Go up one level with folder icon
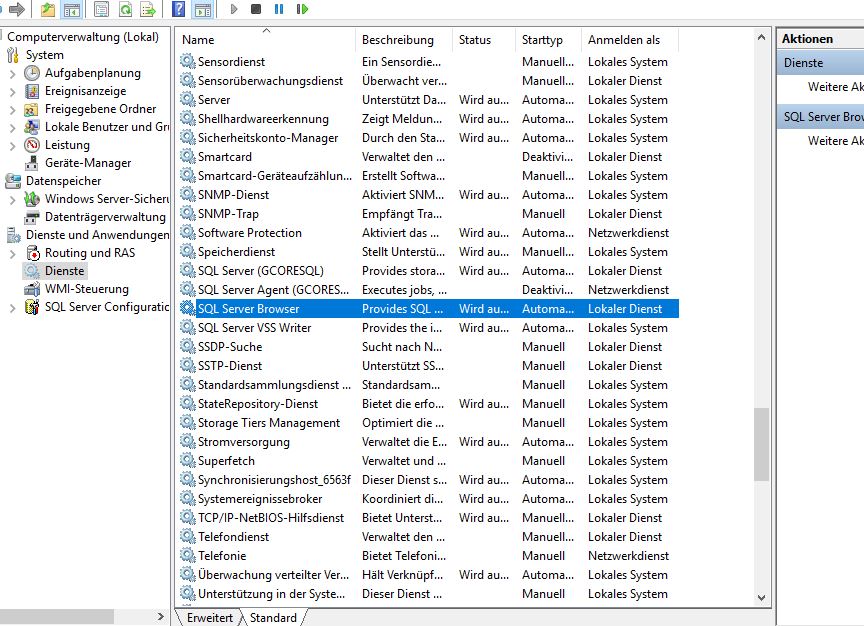This screenshot has width=864, height=626. coord(48,9)
